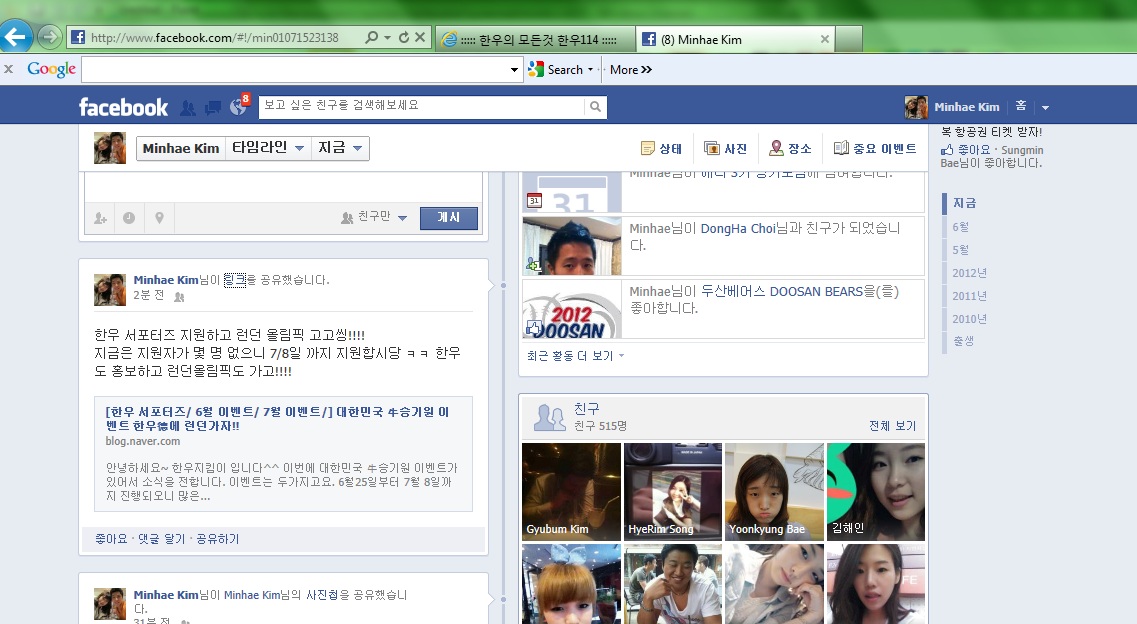Jump to 출생 in timeline navigator

pyautogui.click(x=963, y=341)
